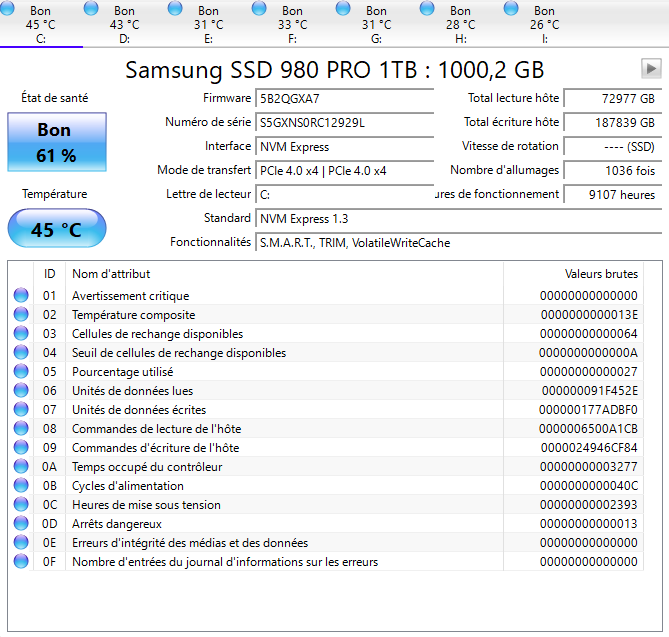669x637 pixels.
Task: Click raw value 0000000000064
Action: pyautogui.click(x=589, y=334)
